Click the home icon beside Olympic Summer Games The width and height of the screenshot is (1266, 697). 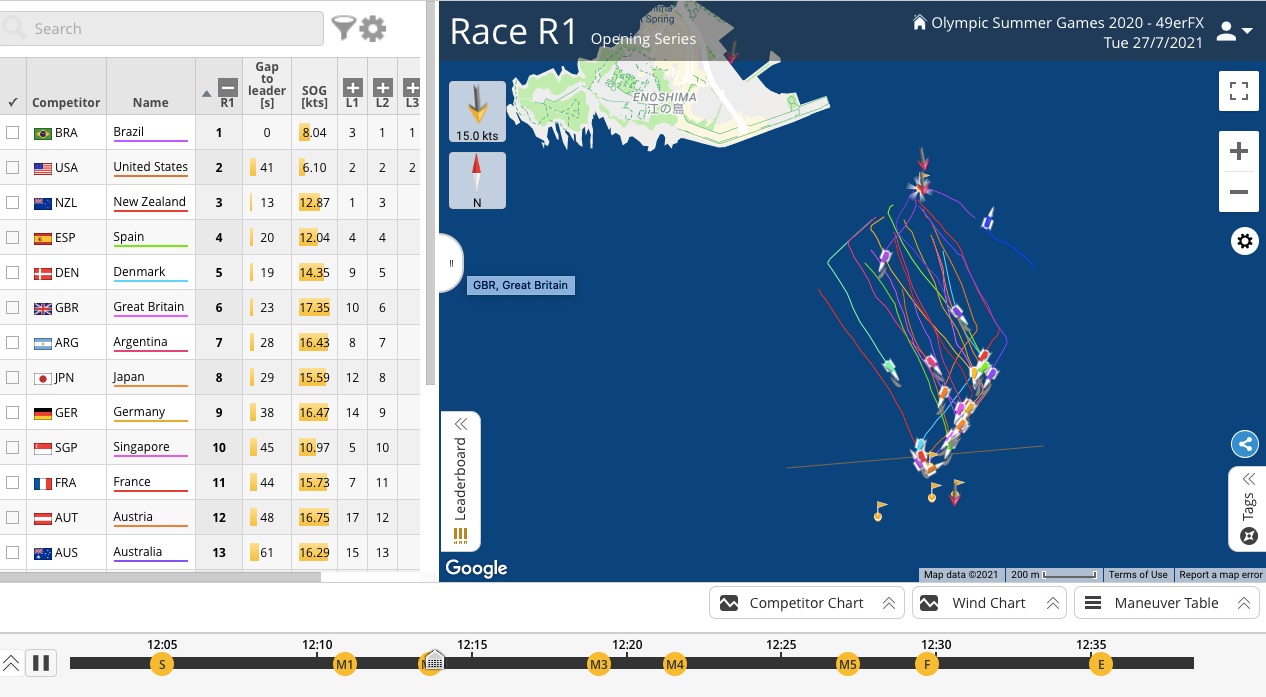pos(919,22)
